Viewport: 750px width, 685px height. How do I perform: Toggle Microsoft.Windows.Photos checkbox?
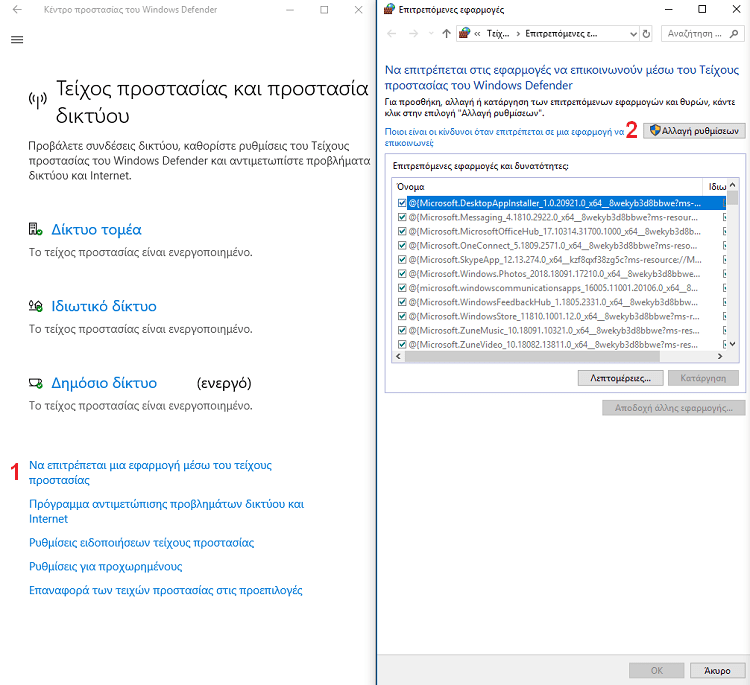(x=402, y=274)
